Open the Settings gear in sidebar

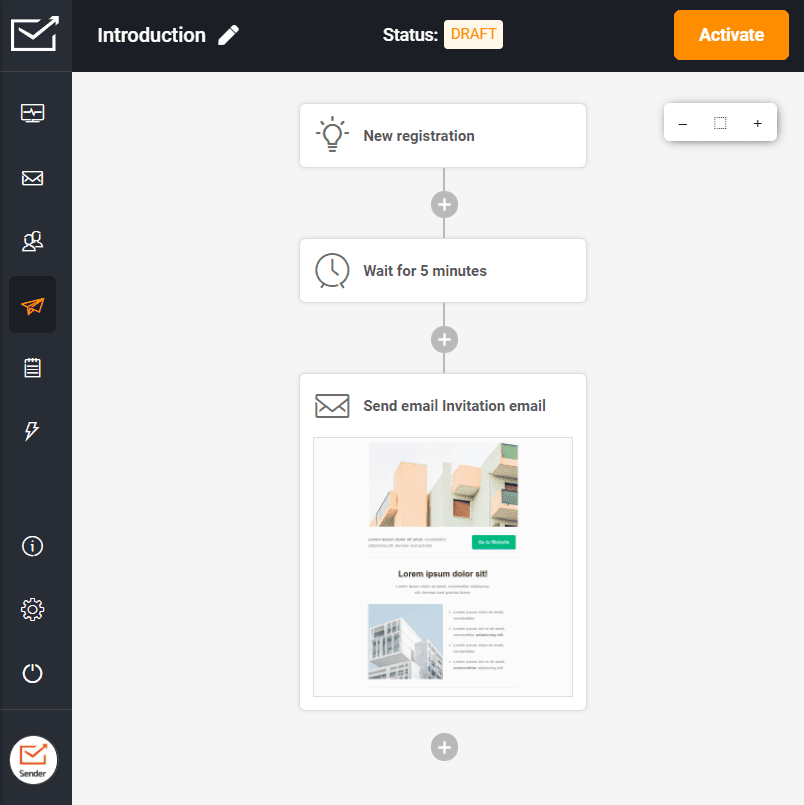click(33, 609)
